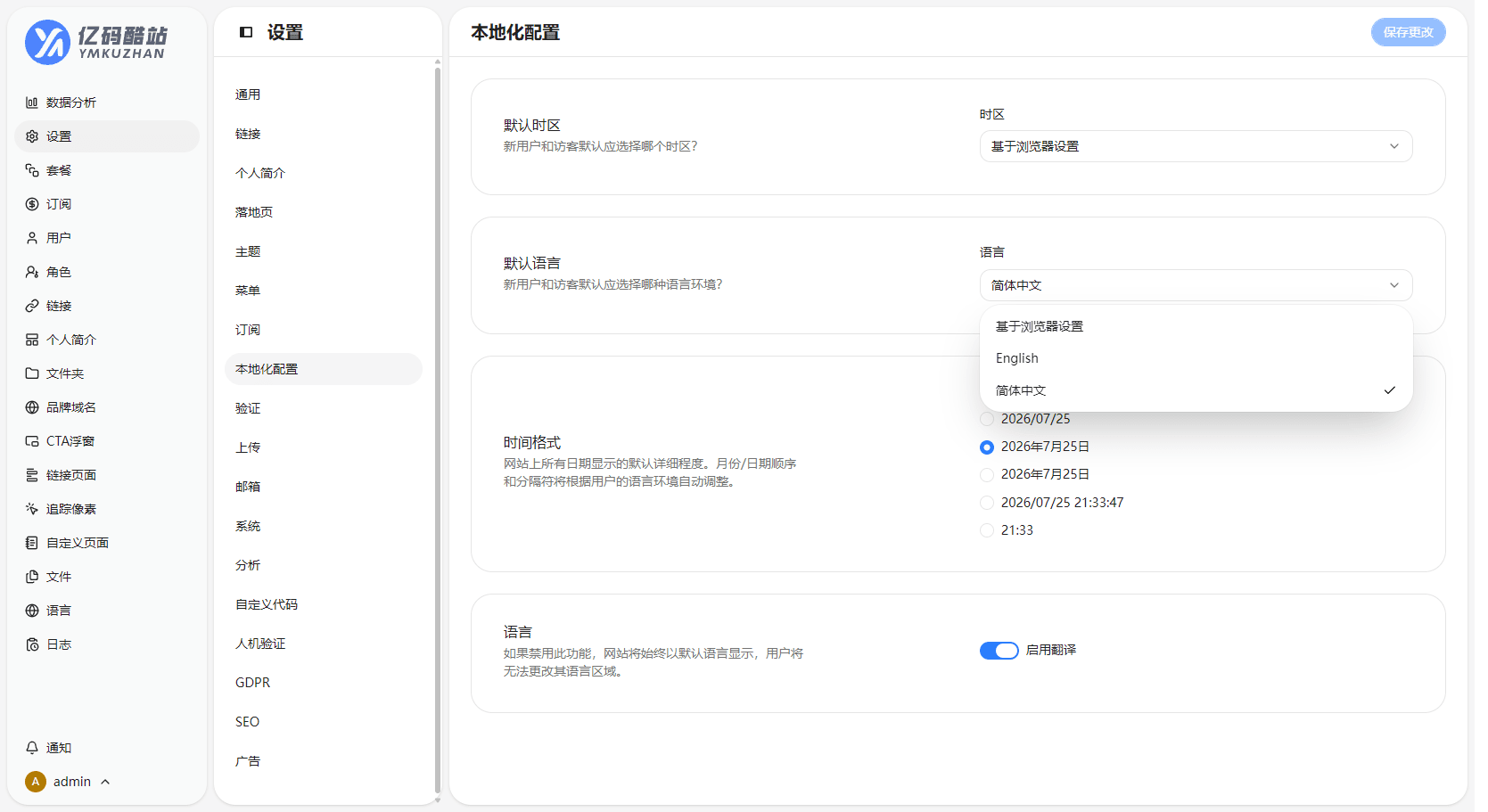Screen dimensions: 1488x812
Task: Click the CTA浮窗 icon
Action: click(x=32, y=441)
